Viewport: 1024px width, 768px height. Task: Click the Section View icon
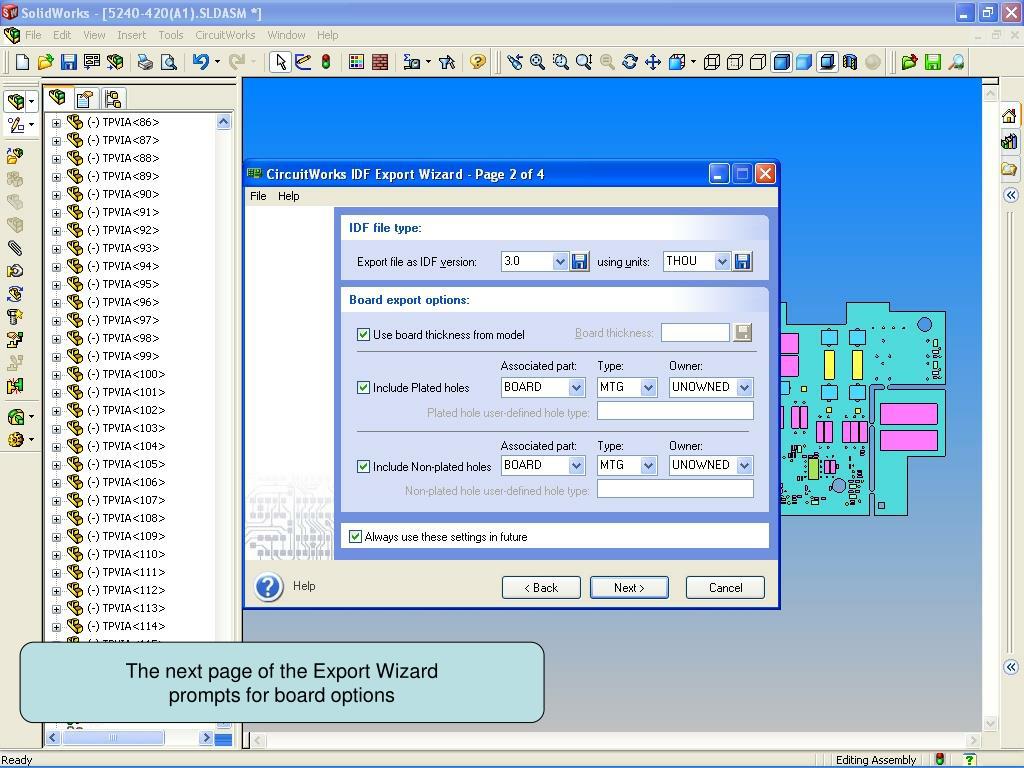click(850, 62)
